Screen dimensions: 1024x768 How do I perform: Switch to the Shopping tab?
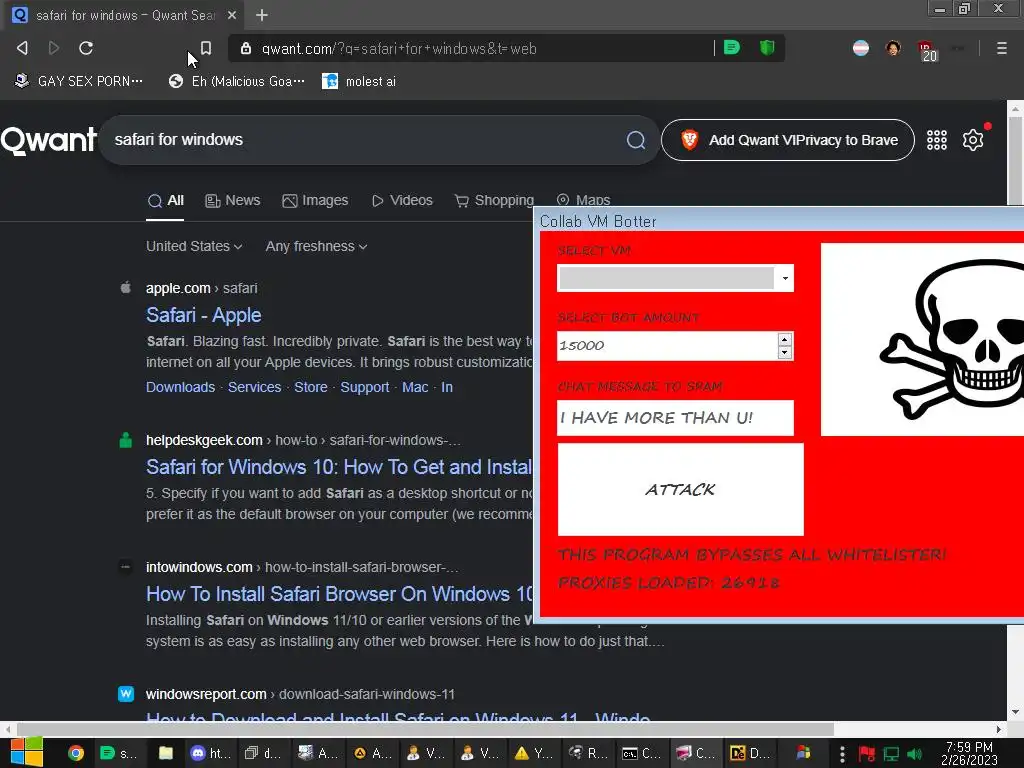point(494,200)
